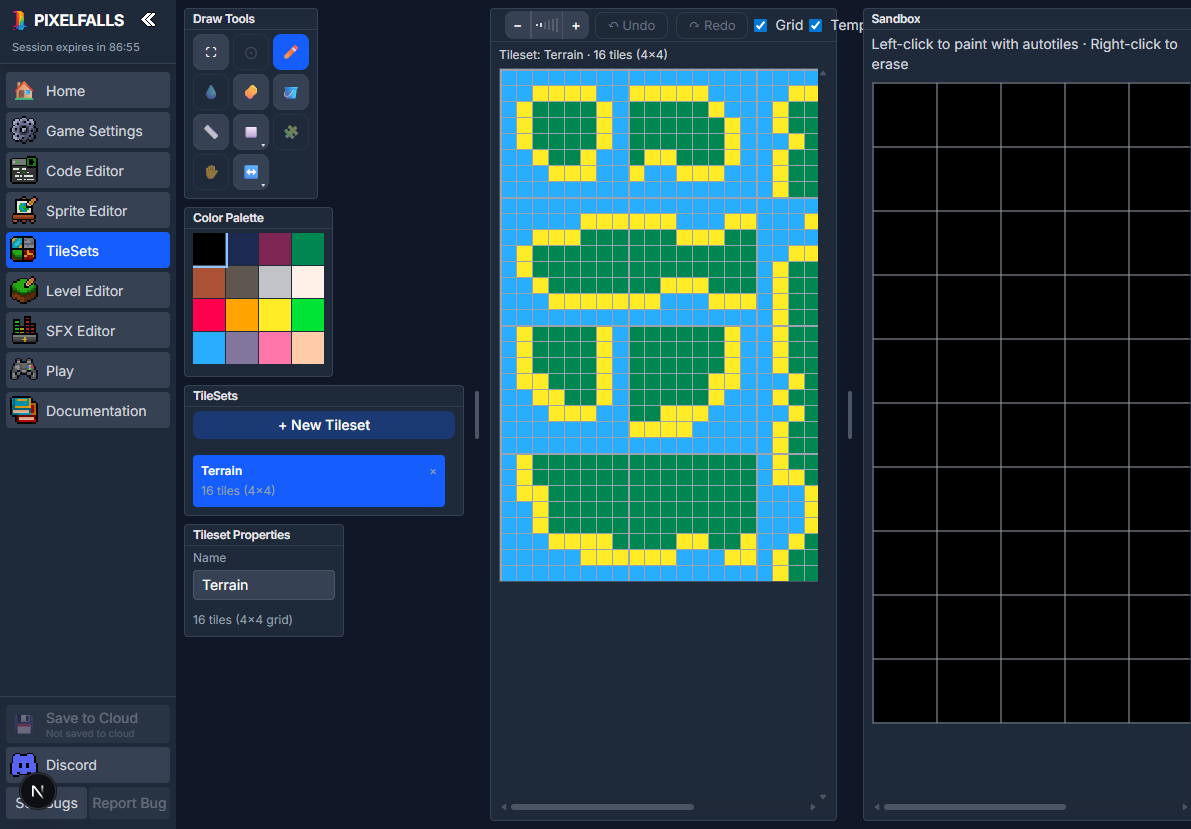Screen dimensions: 1191x829
Task: Select the puzzle piece tool
Action: (291, 132)
